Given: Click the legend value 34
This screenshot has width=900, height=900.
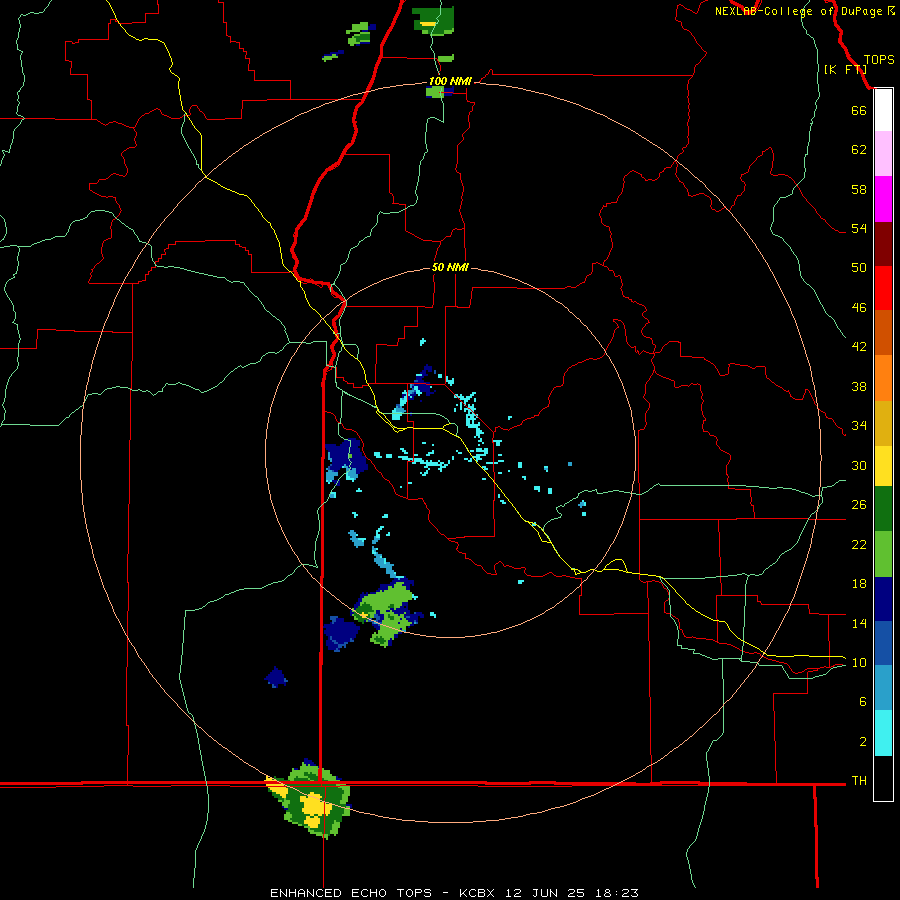Looking at the screenshot, I should tap(859, 425).
